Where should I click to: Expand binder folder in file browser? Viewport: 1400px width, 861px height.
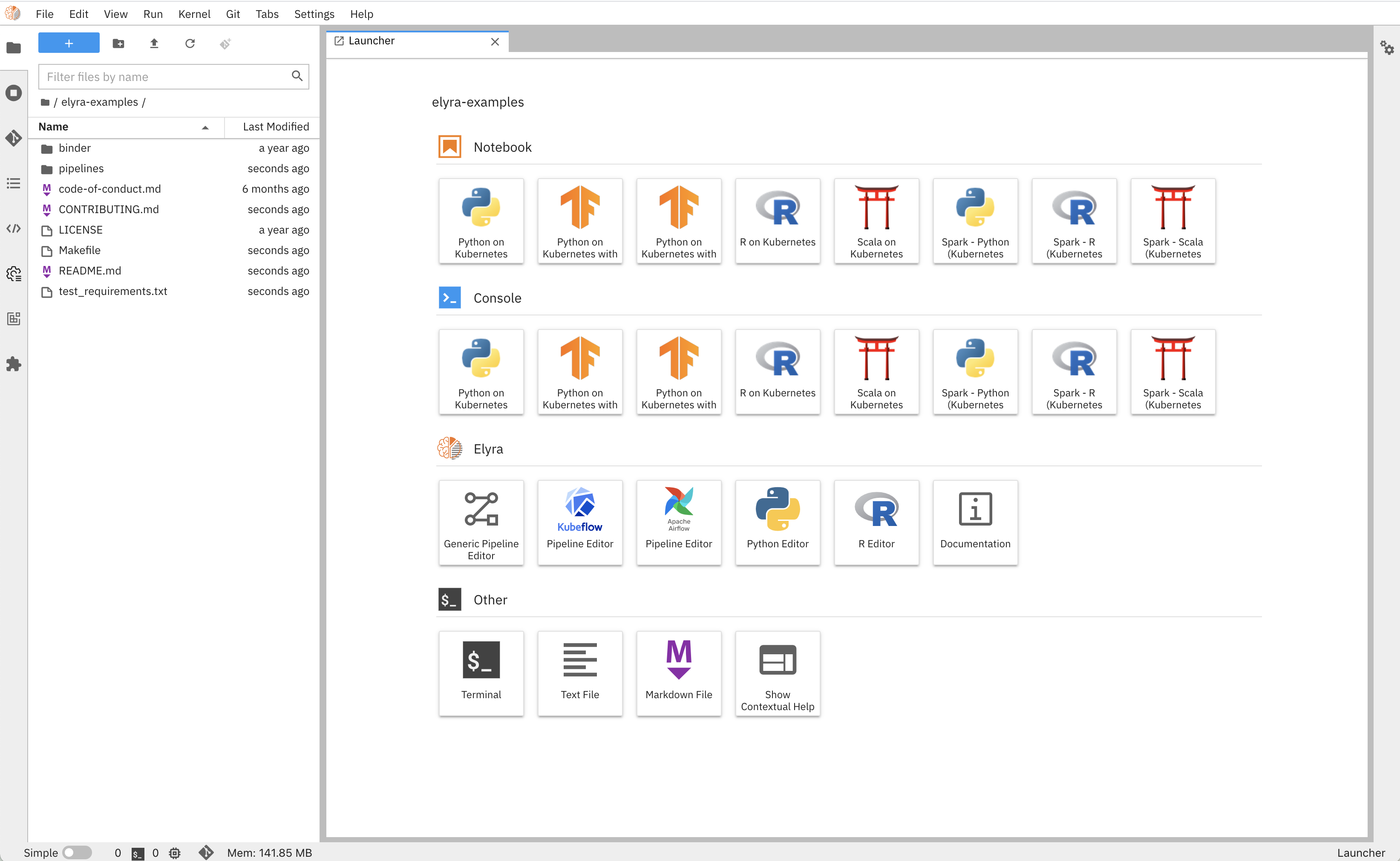(x=75, y=147)
